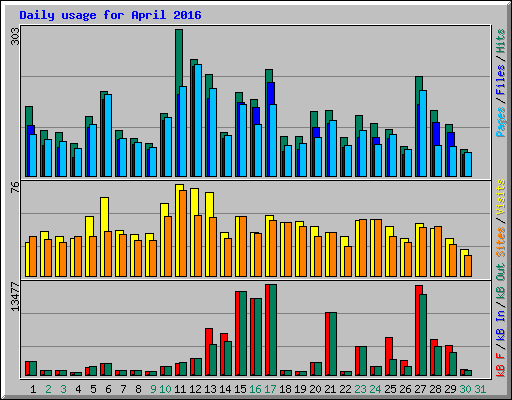The height and width of the screenshot is (400, 512).
Task: Click day 15 on the axis
Action: click(x=240, y=389)
